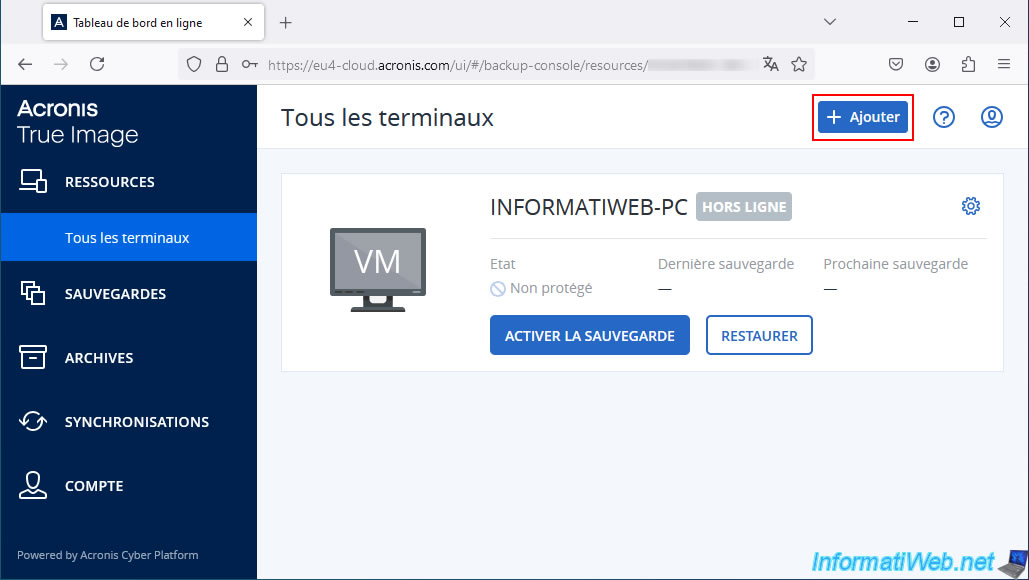This screenshot has height=580, width=1029.
Task: Click the shield tracking protection icon
Action: click(x=194, y=64)
